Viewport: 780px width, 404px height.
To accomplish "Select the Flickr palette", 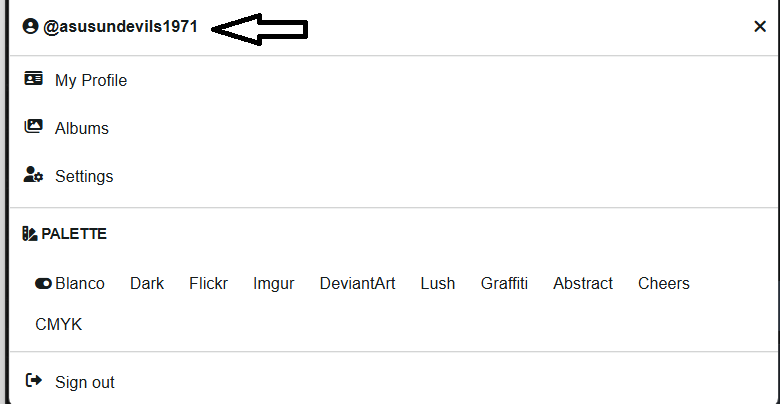I will 208,284.
